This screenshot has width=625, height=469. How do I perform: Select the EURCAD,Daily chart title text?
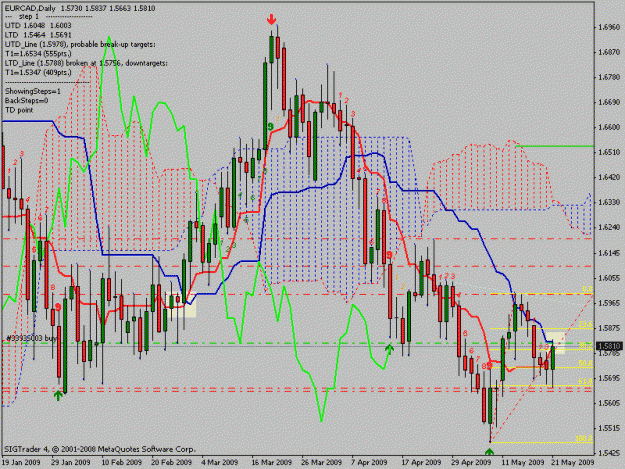(32, 8)
